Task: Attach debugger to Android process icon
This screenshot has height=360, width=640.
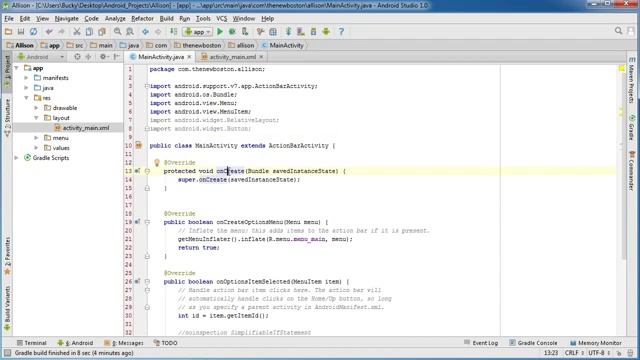Action: [x=245, y=31]
